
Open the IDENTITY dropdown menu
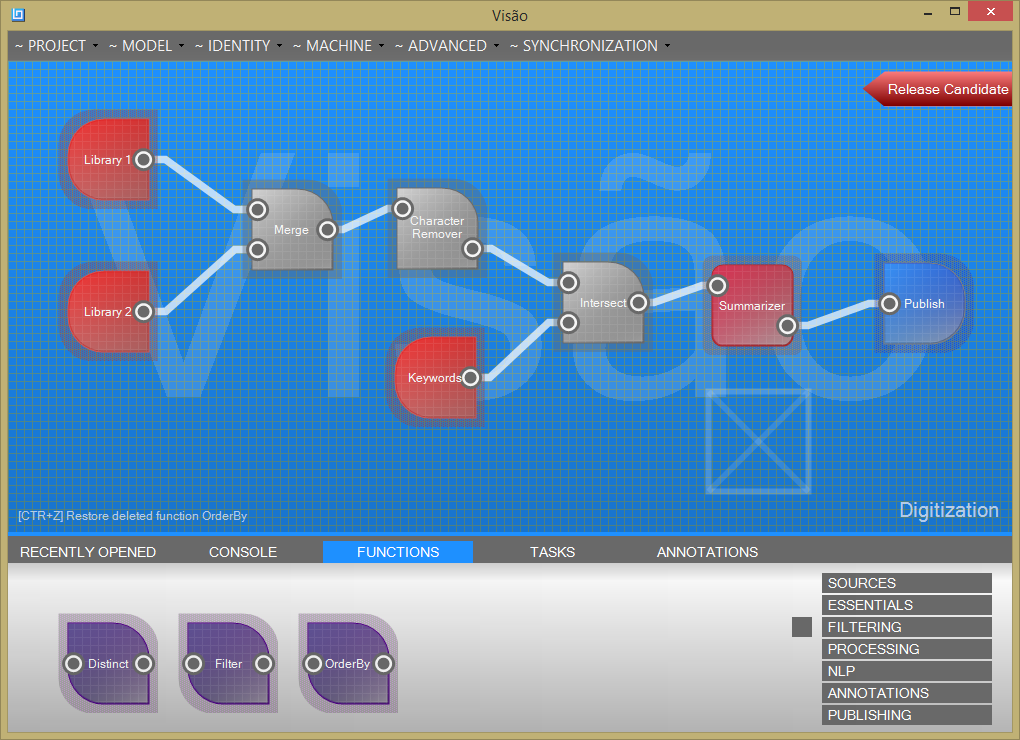[x=238, y=46]
